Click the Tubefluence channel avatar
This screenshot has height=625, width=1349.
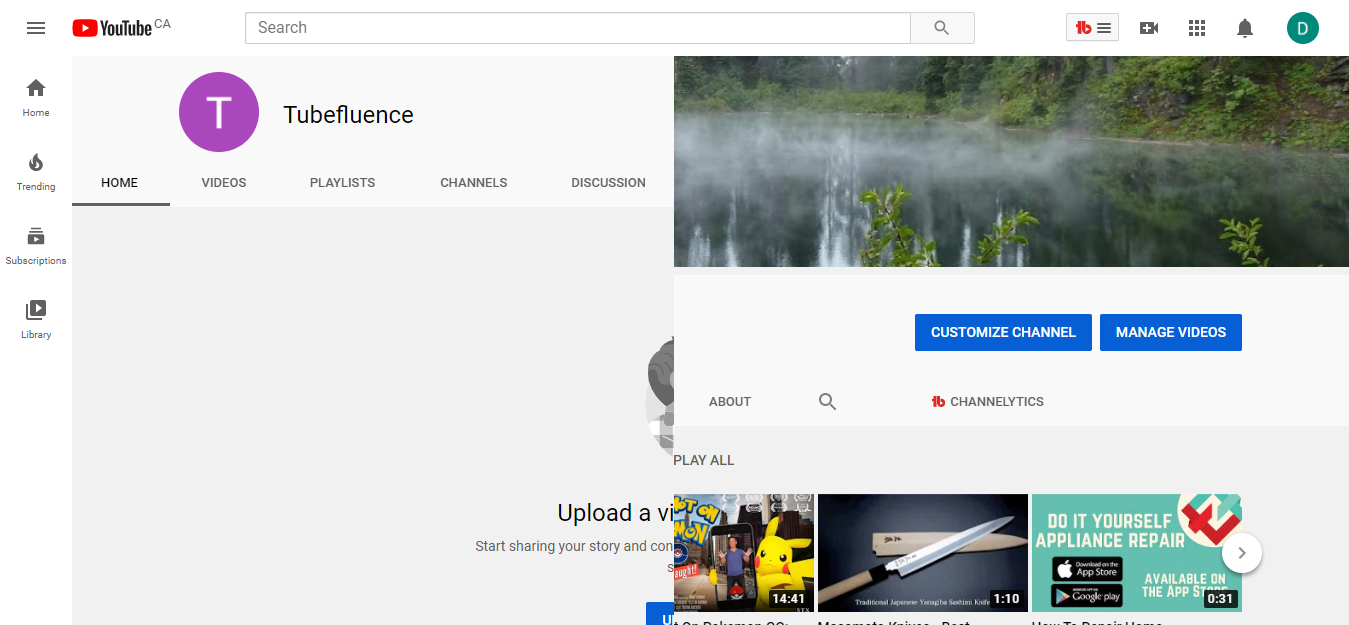(219, 112)
